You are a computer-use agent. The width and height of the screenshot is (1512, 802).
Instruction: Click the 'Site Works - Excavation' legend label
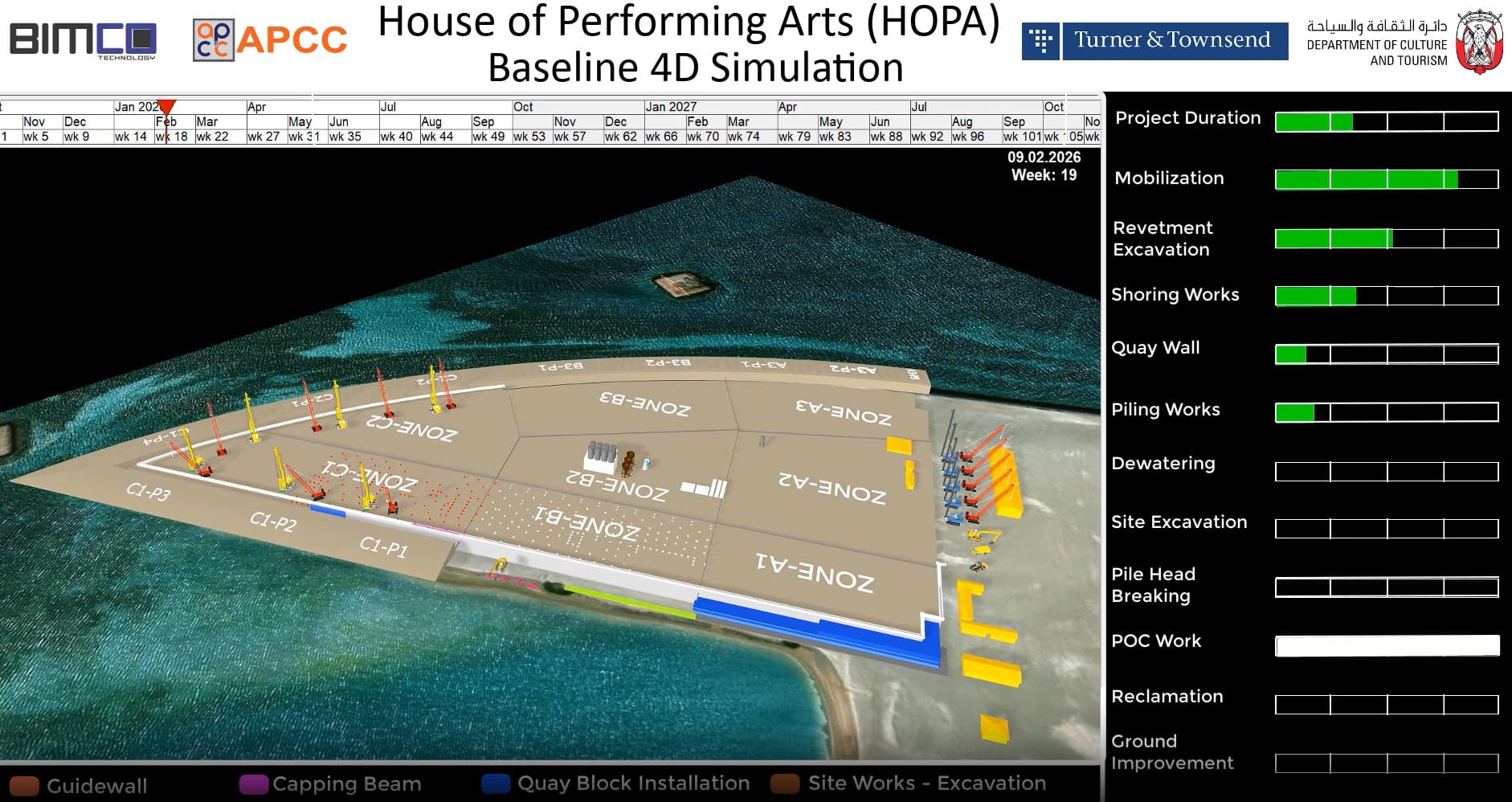tap(927, 784)
